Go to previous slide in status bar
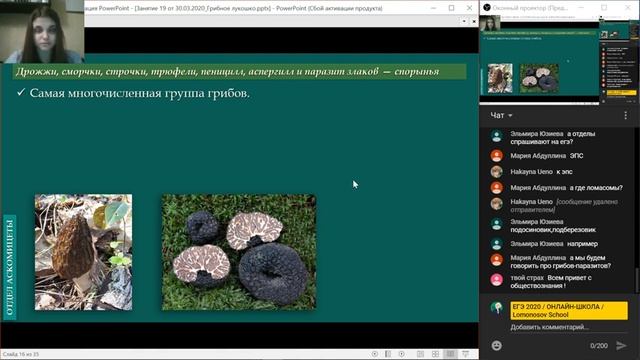This screenshot has height=360, width=640. [x=375, y=354]
